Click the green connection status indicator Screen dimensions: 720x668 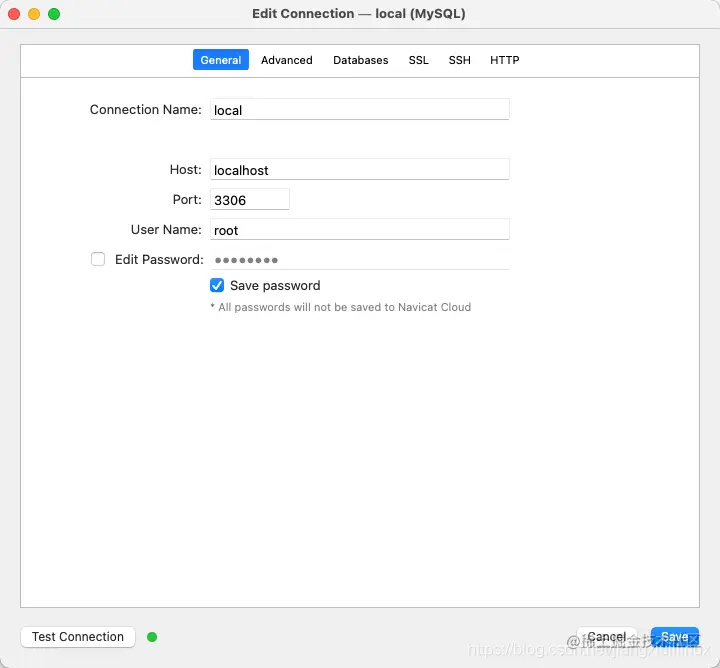(152, 637)
